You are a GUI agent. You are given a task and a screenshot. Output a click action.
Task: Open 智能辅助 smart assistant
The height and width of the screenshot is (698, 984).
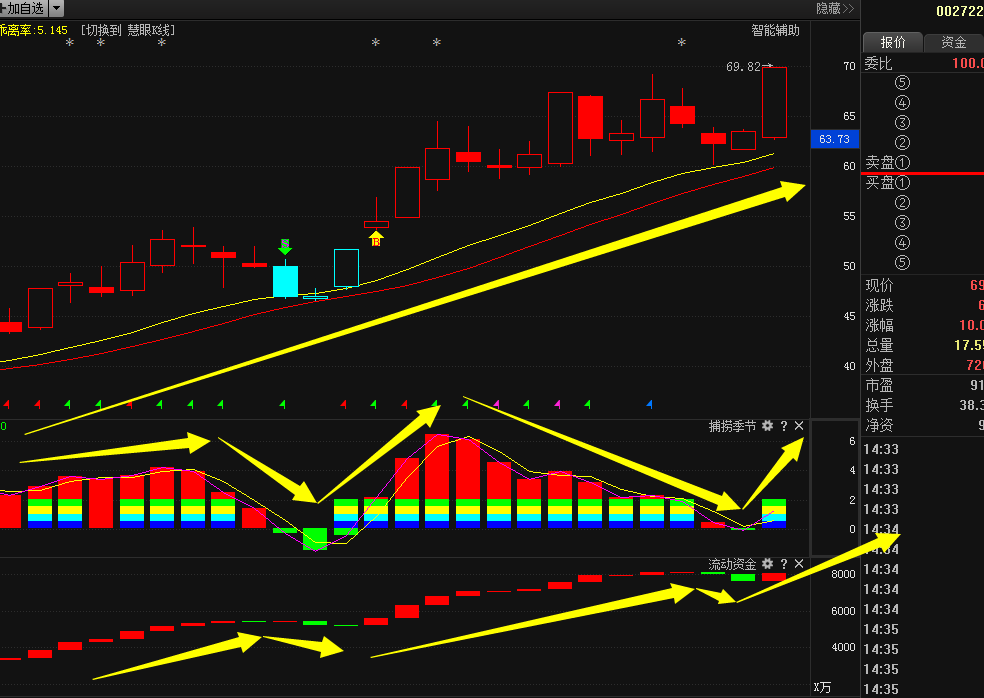(x=775, y=30)
